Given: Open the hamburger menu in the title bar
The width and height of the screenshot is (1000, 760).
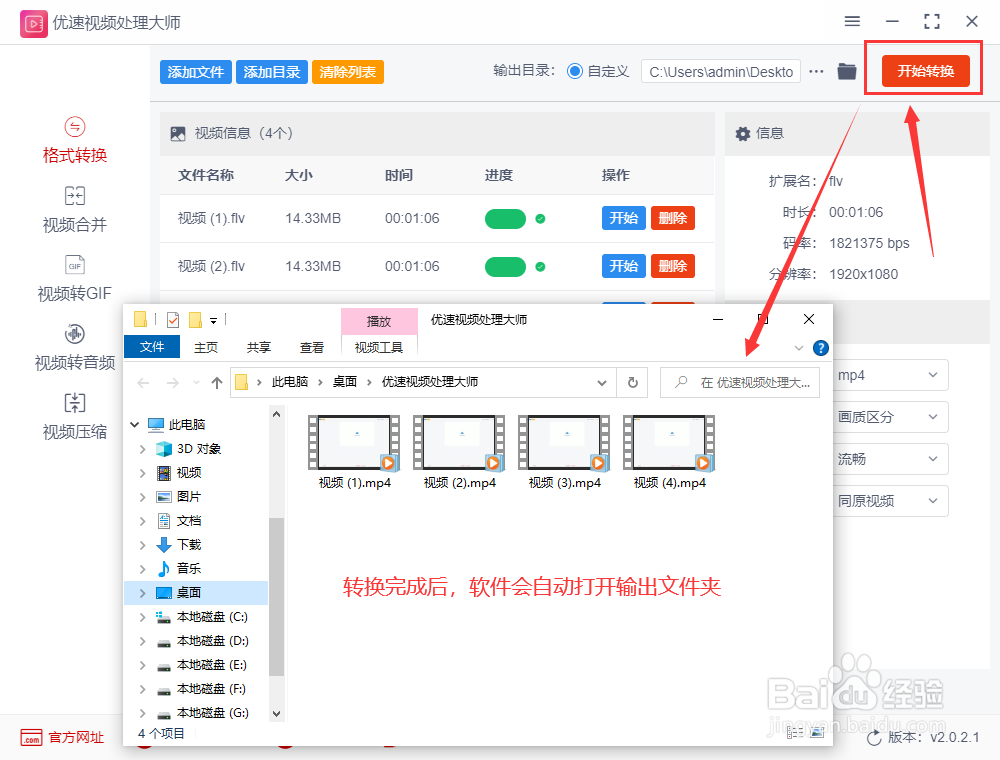Looking at the screenshot, I should pos(852,22).
